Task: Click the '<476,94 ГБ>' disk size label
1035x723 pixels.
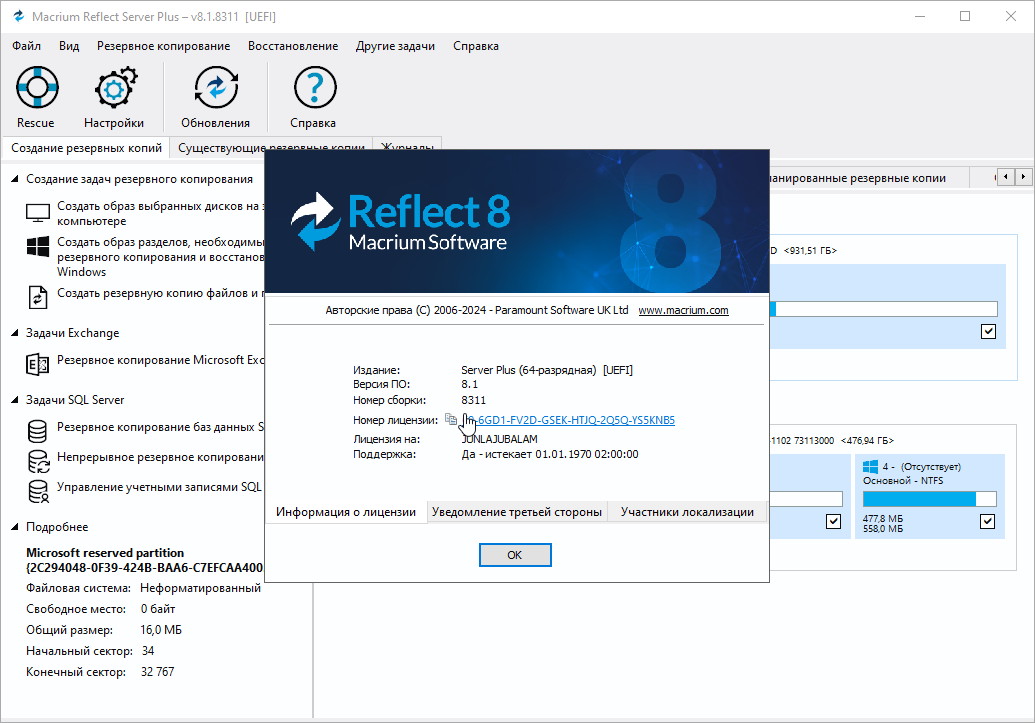Action: [x=868, y=440]
